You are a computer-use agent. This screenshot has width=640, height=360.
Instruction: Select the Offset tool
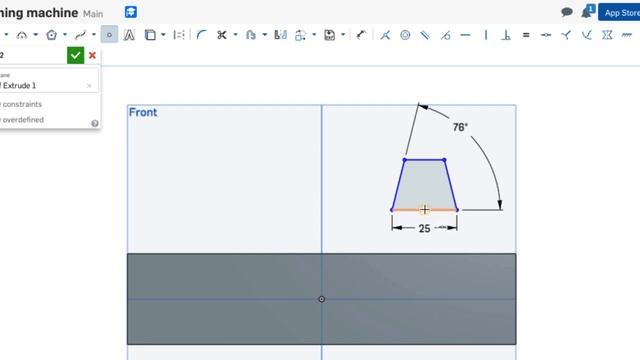[251, 35]
